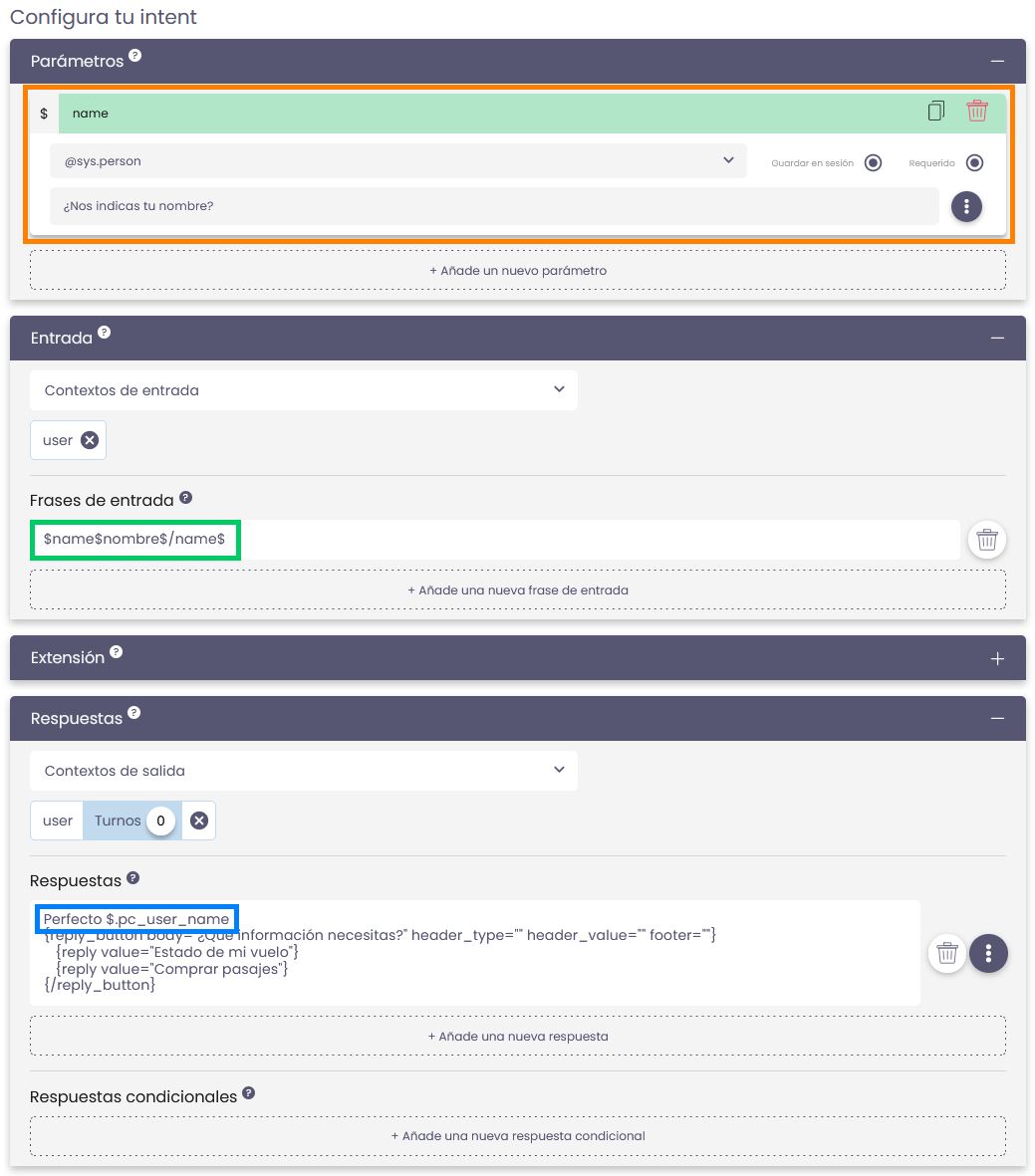Show help for Parámetros section
Screen dimensions: 1035x1176
(x=135, y=56)
